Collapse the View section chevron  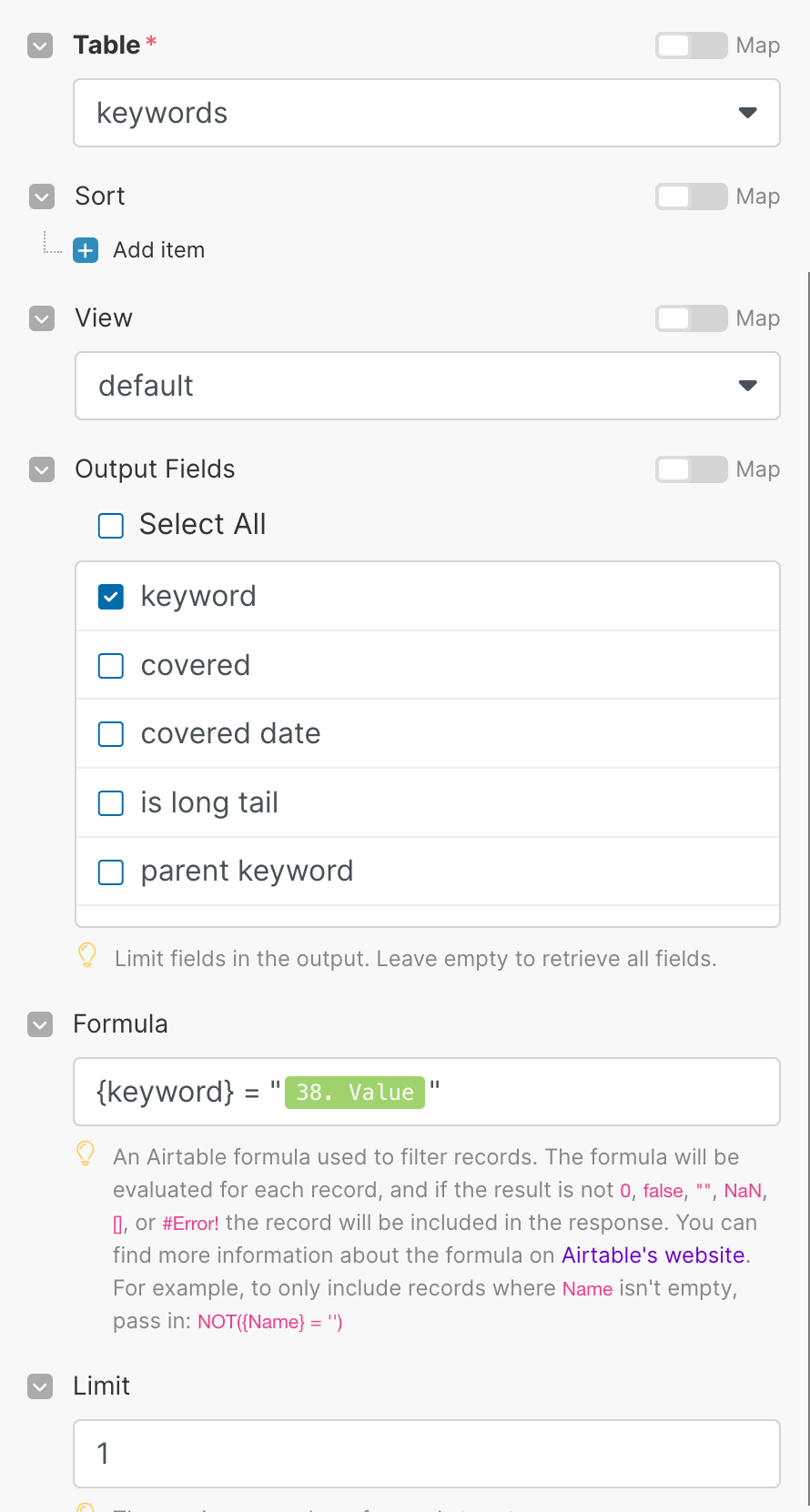pos(42,318)
